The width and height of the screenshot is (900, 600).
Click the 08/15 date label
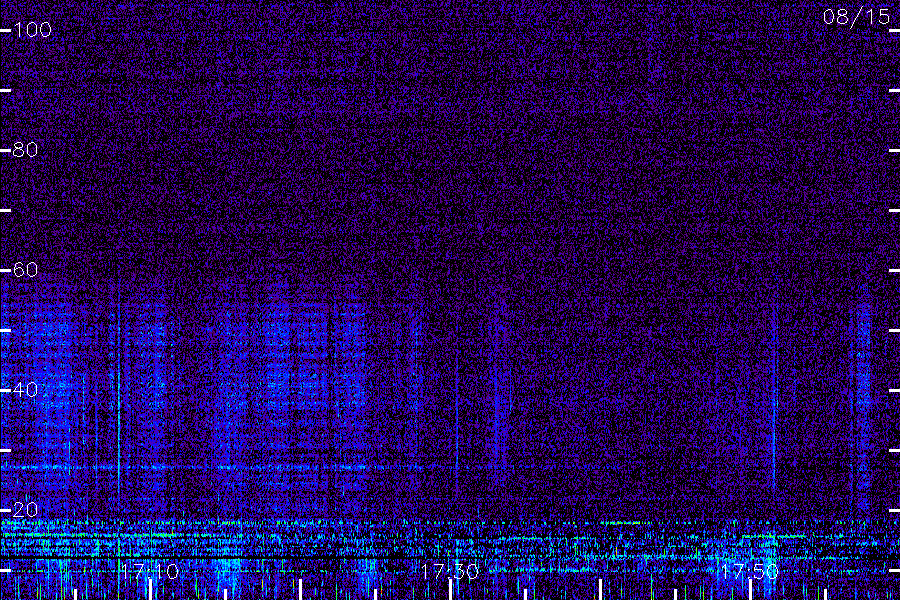coord(856,17)
